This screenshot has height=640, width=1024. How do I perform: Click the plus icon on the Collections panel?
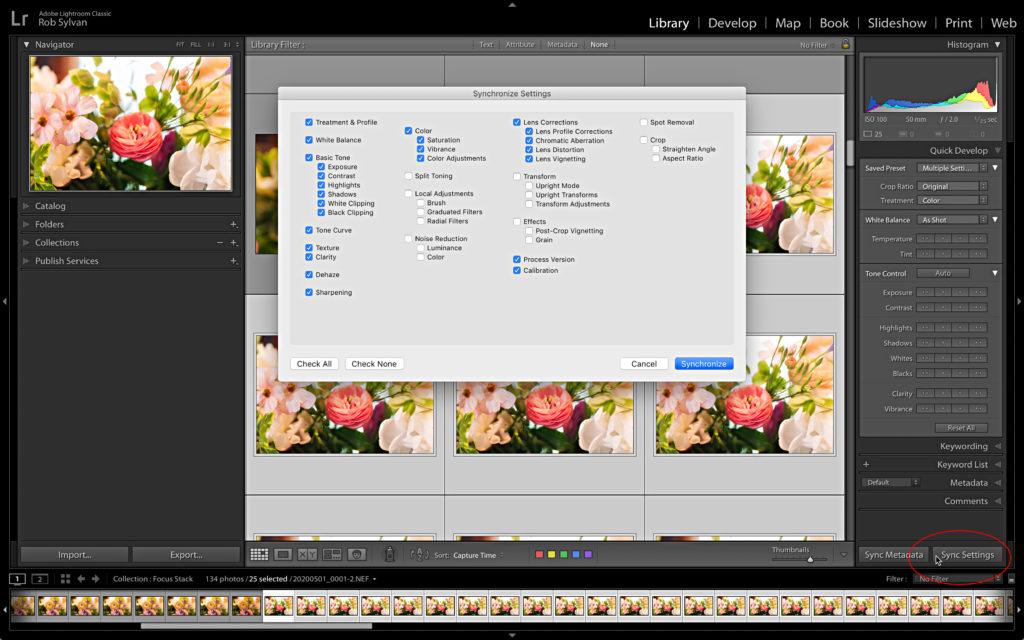233,242
